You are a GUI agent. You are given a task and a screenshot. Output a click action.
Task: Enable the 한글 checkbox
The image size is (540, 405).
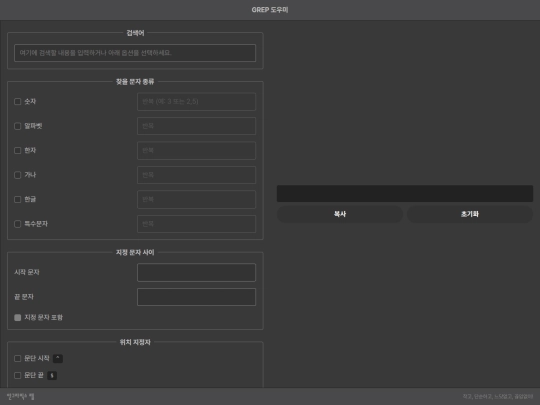18,199
